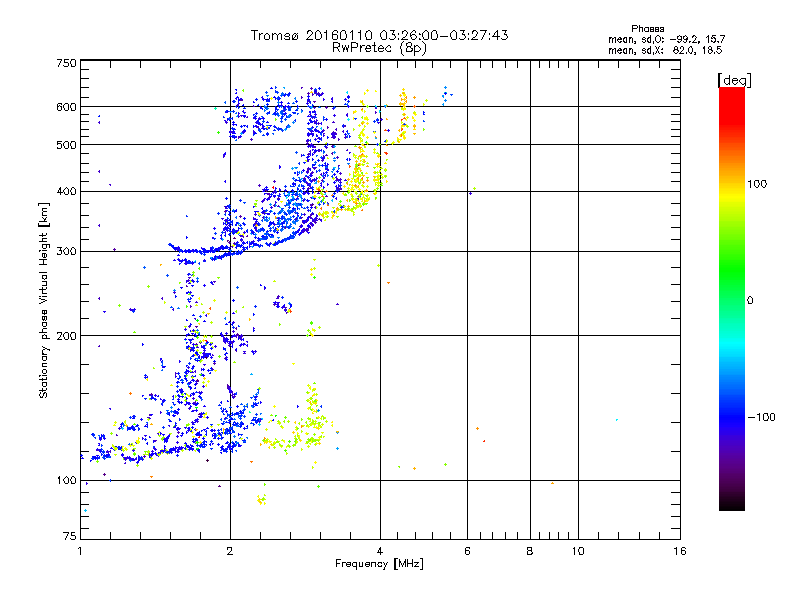Click the 'mean, sd,O: -99.2, 15.7' line
This screenshot has height=600, width=800.
tap(666, 39)
